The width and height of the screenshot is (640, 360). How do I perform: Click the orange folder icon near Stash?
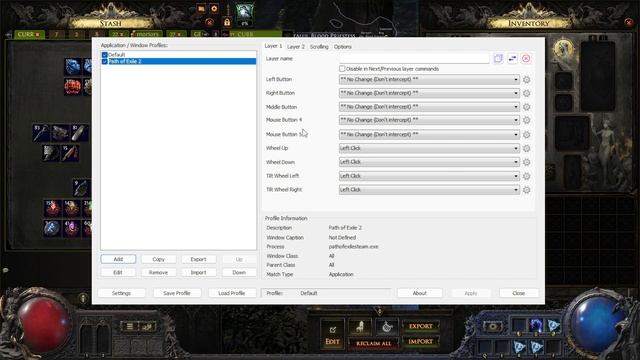(201, 9)
